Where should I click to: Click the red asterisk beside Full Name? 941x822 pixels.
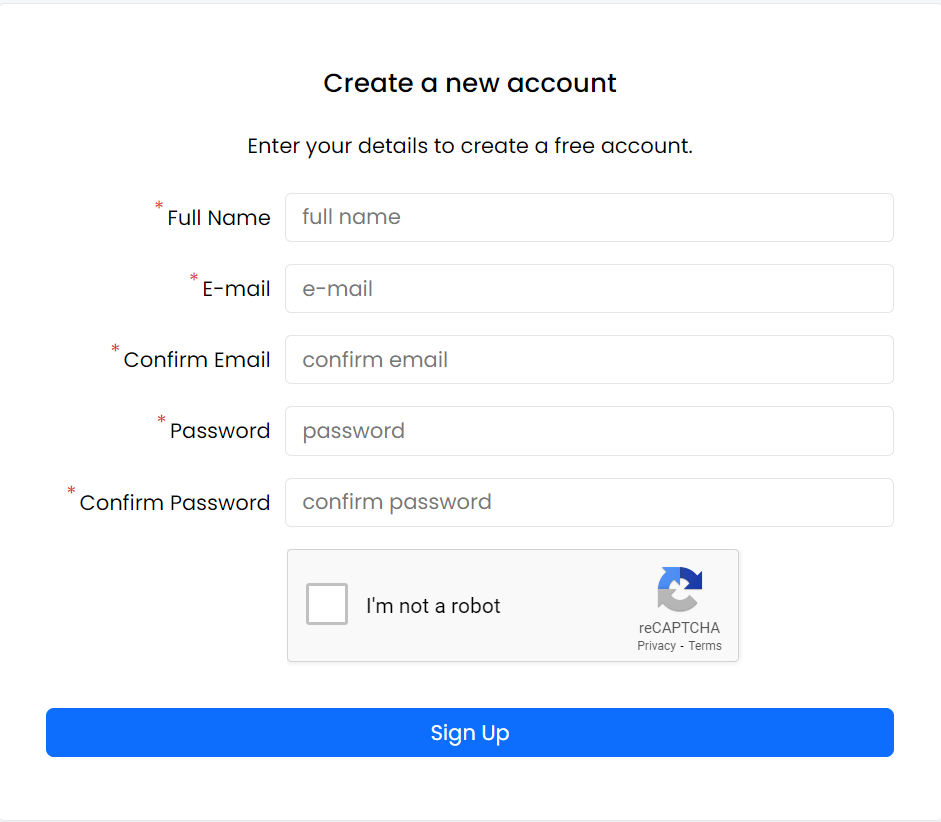(158, 206)
